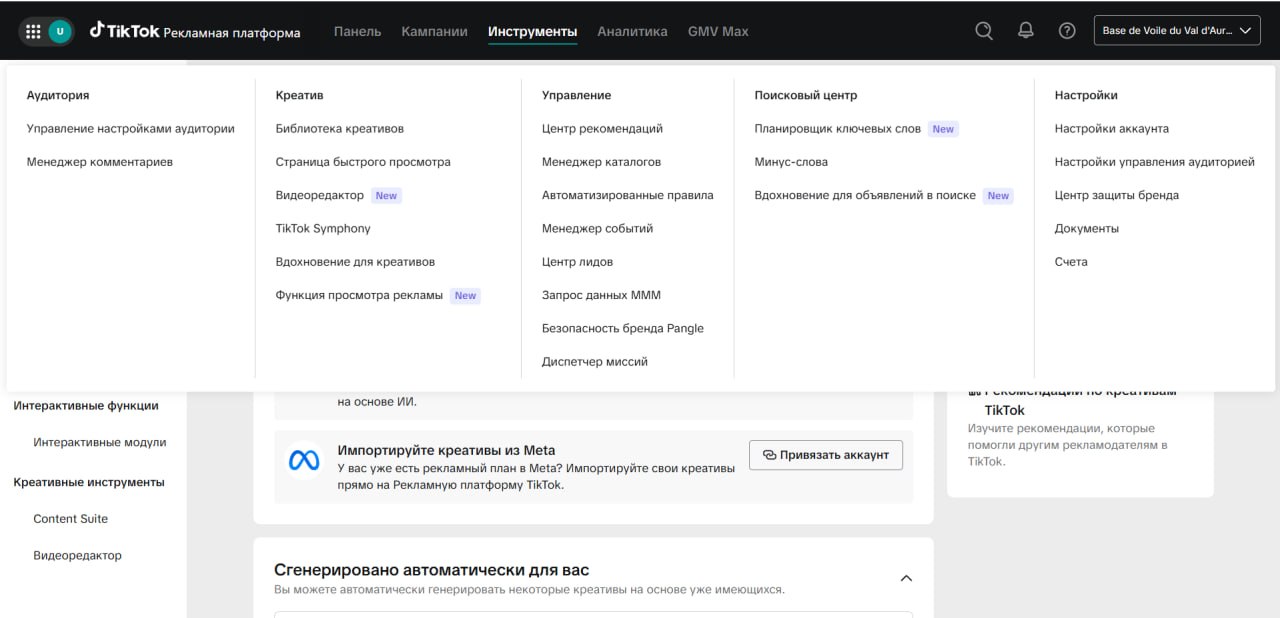
Task: Open Видеоредактор in the Креатив menu
Action: click(320, 195)
